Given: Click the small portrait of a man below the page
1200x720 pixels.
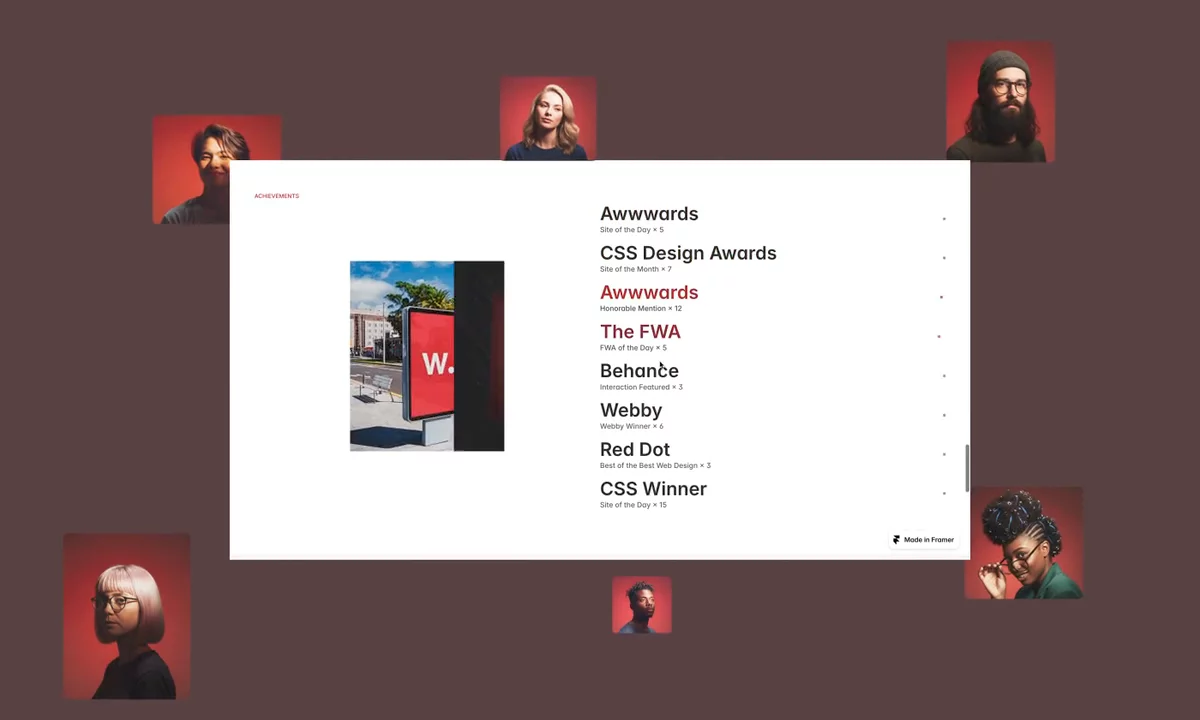Looking at the screenshot, I should (642, 605).
